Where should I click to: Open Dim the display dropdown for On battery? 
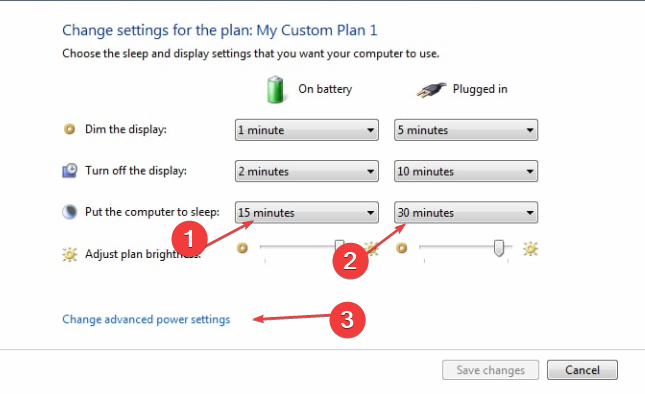307,130
